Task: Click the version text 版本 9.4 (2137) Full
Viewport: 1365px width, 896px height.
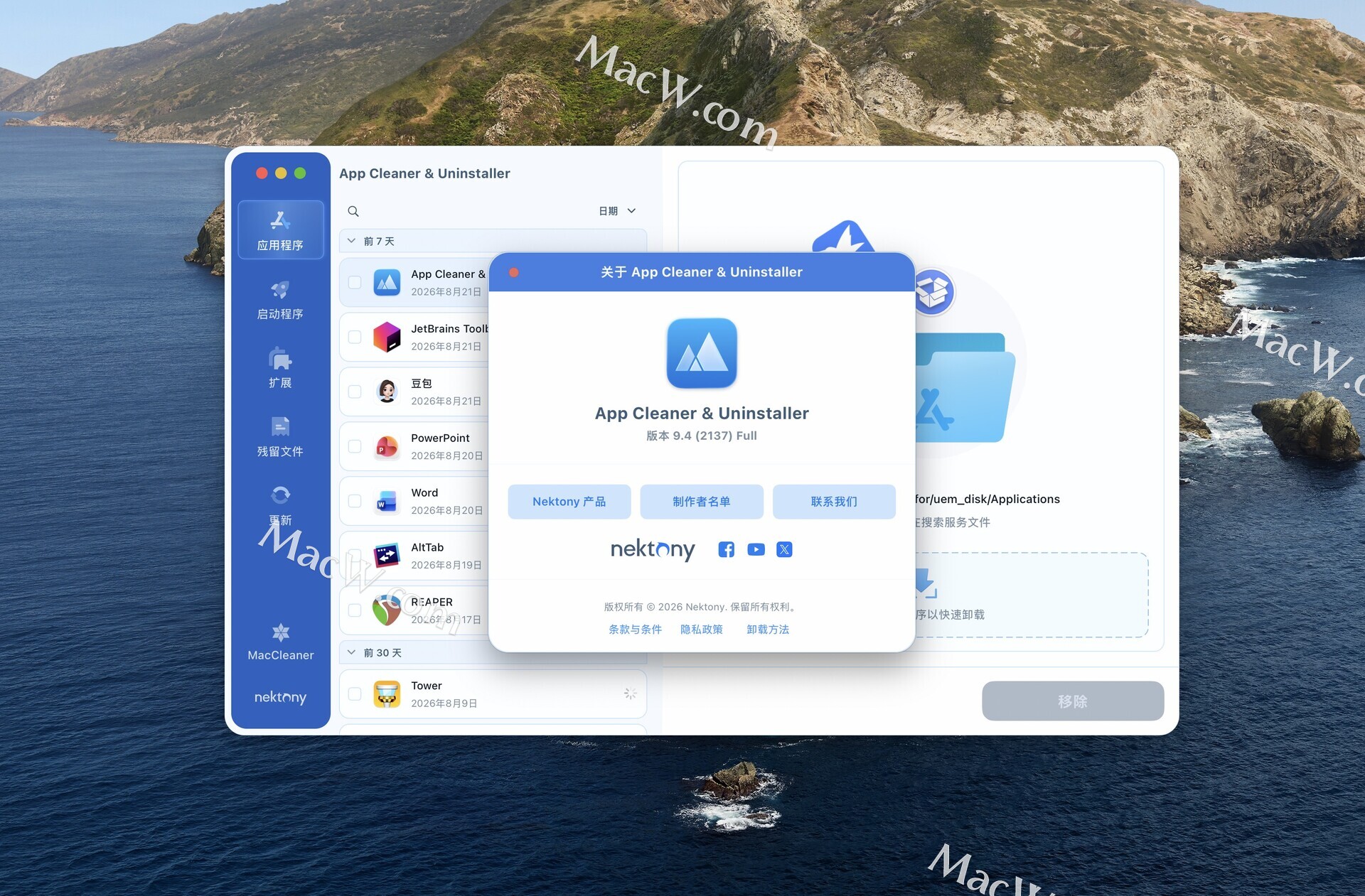Action: (x=701, y=436)
